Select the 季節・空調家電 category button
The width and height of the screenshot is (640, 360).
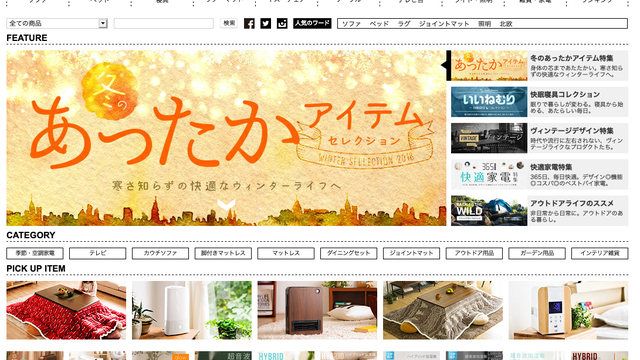[x=35, y=253]
